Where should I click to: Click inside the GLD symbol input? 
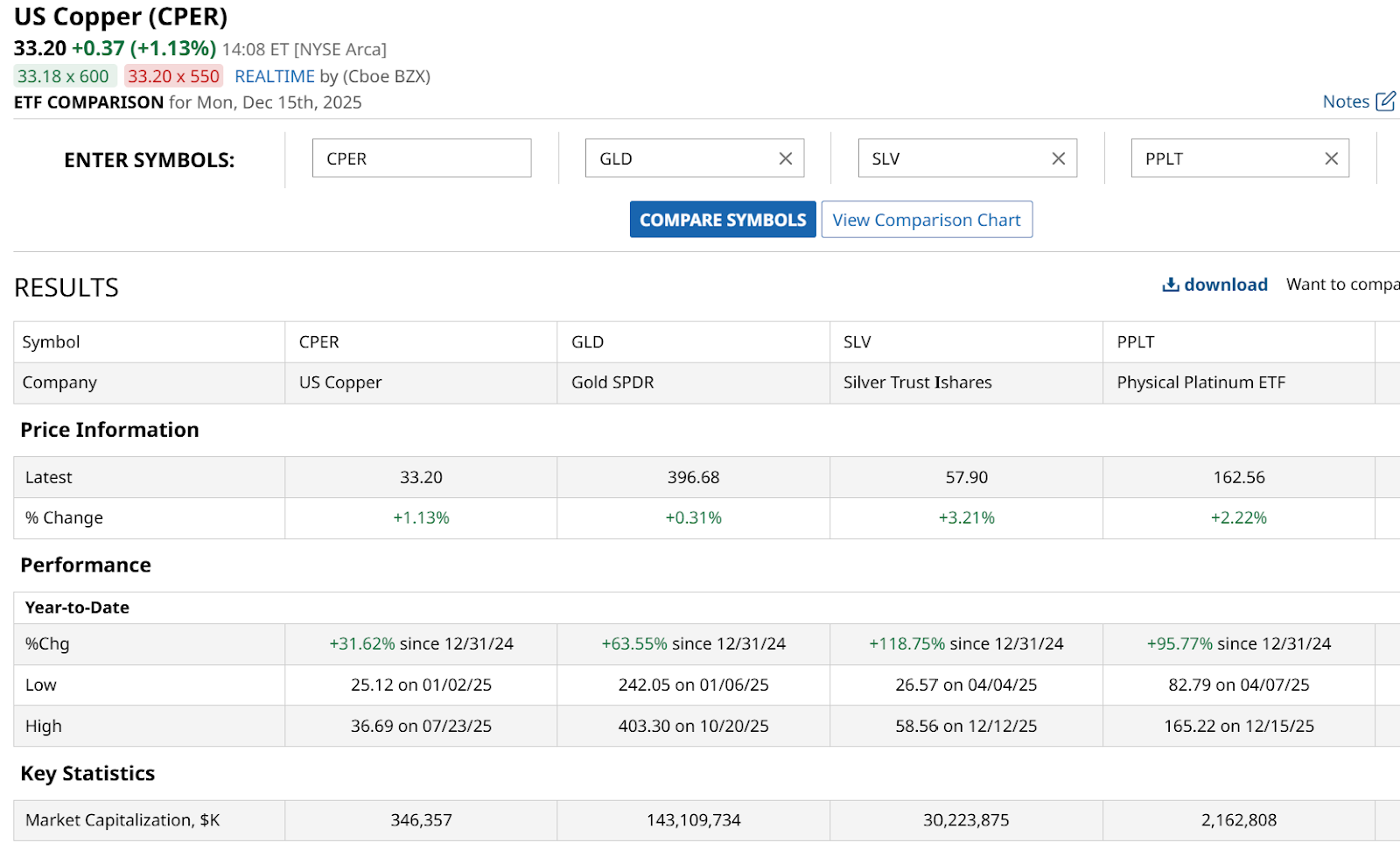(678, 158)
